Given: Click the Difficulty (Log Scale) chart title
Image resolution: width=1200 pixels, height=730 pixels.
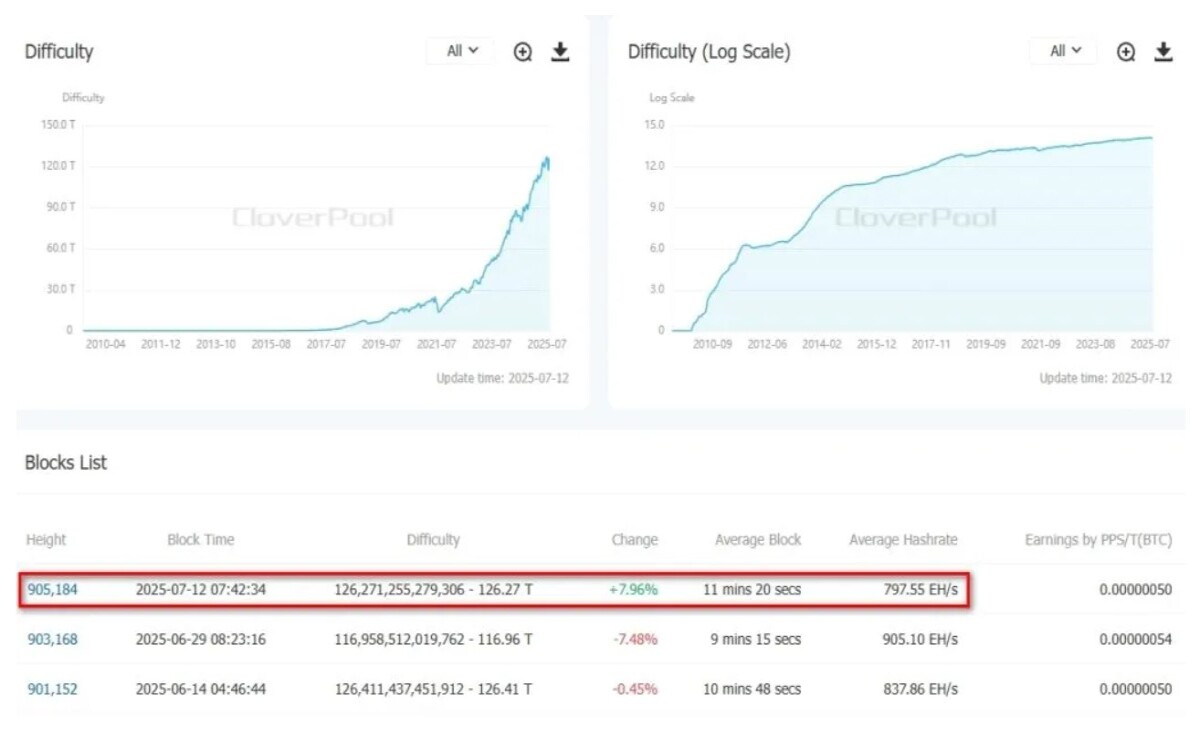Looking at the screenshot, I should click(x=709, y=52).
